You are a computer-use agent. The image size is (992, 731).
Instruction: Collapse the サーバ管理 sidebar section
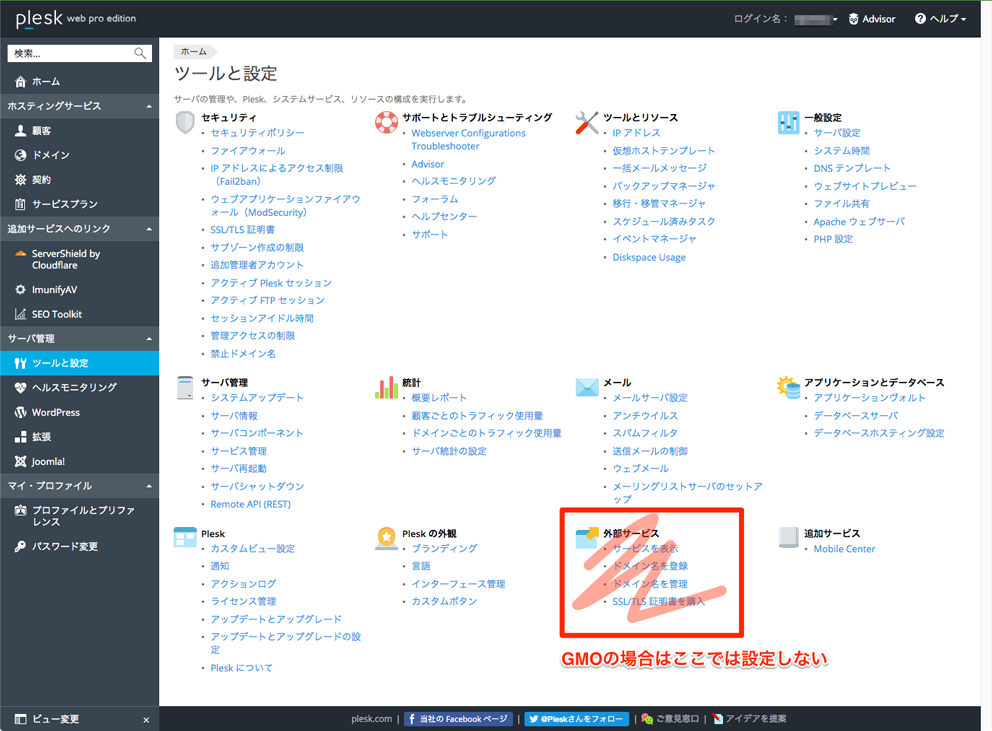click(149, 339)
